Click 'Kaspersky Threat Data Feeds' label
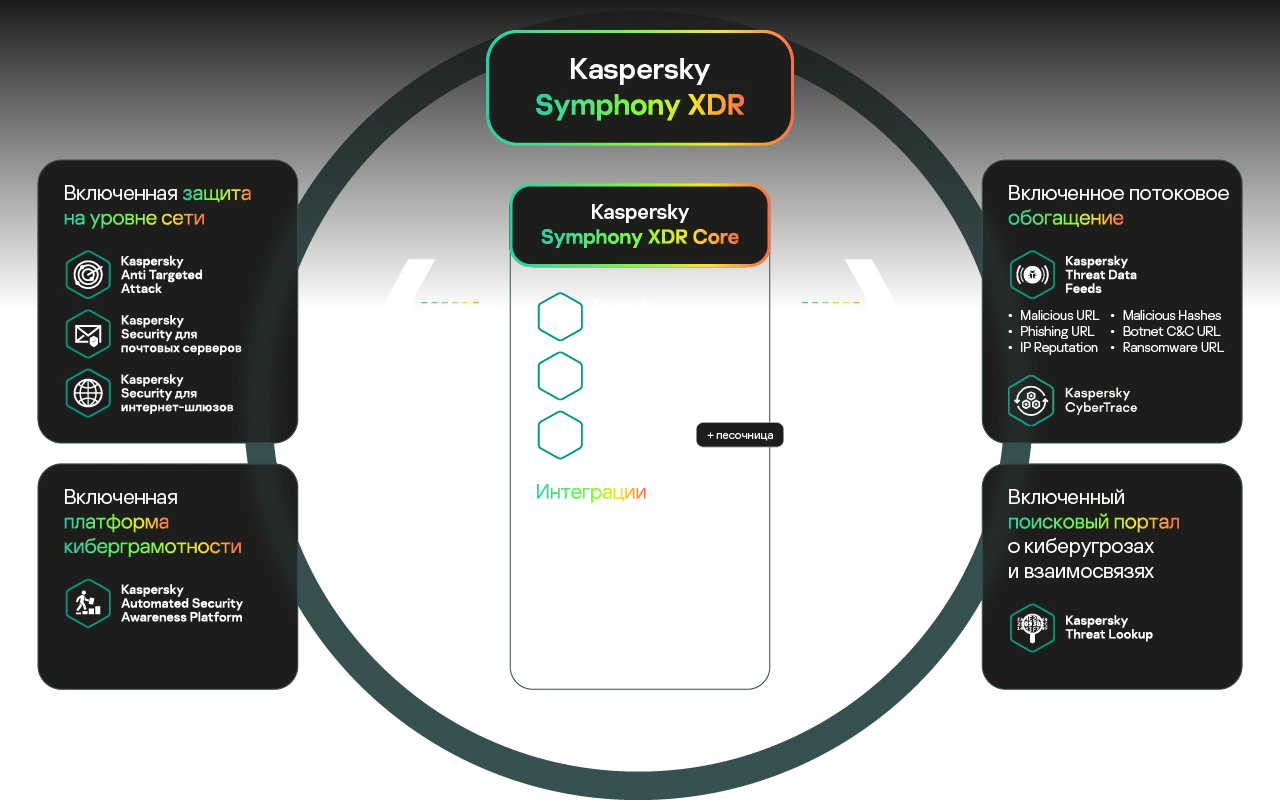The width and height of the screenshot is (1280, 800). tap(1101, 275)
